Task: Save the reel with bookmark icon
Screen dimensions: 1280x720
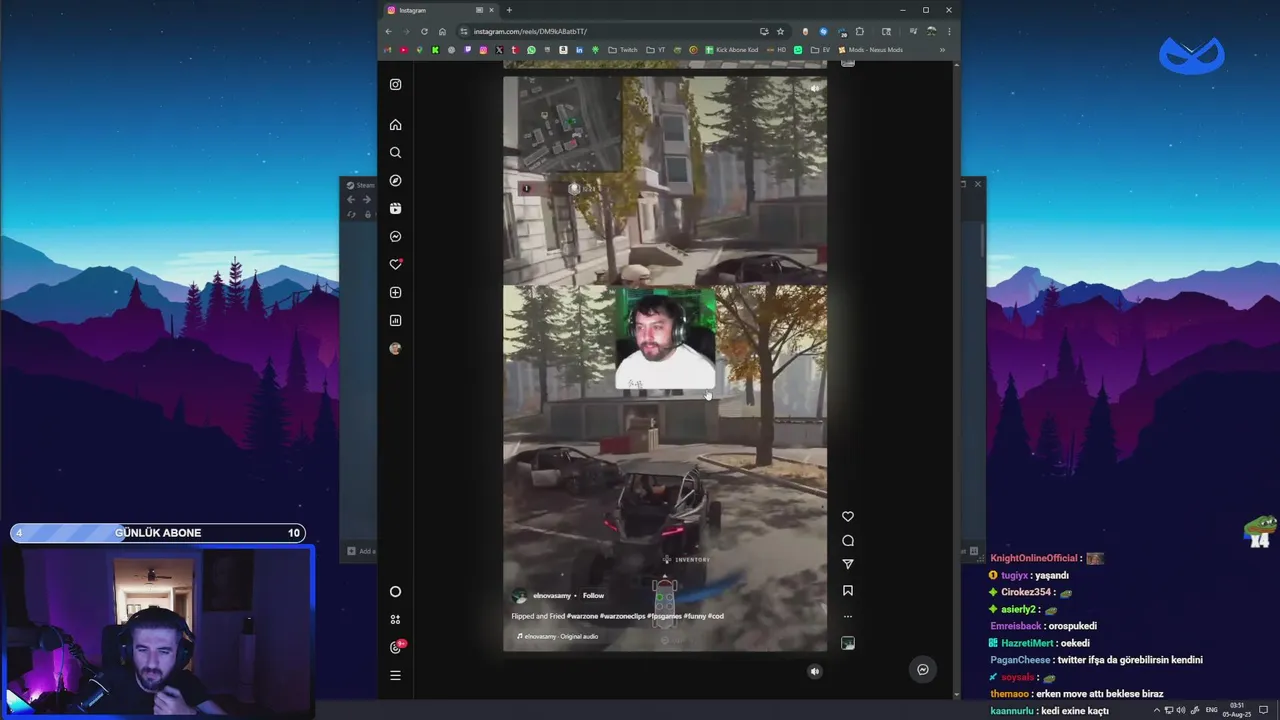Action: point(848,591)
